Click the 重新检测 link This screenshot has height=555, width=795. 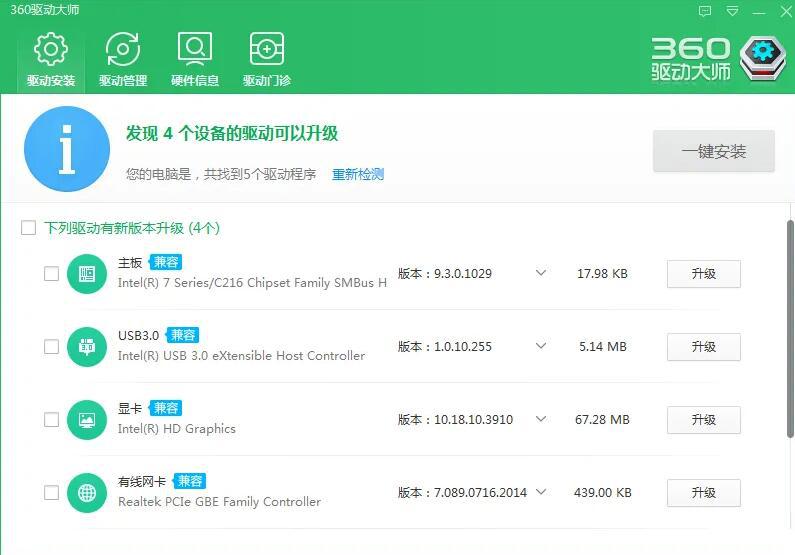358,174
